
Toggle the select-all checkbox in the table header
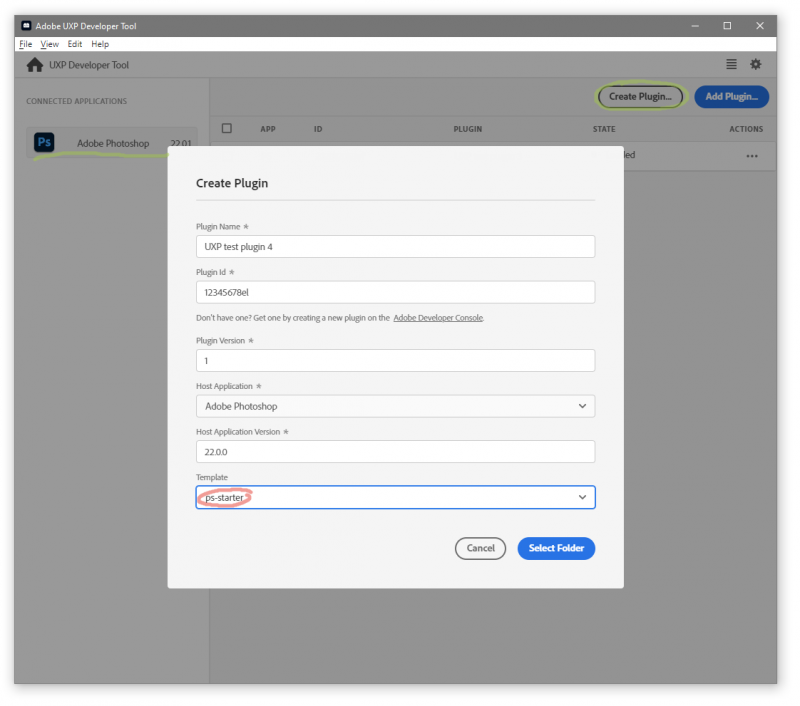point(227,129)
